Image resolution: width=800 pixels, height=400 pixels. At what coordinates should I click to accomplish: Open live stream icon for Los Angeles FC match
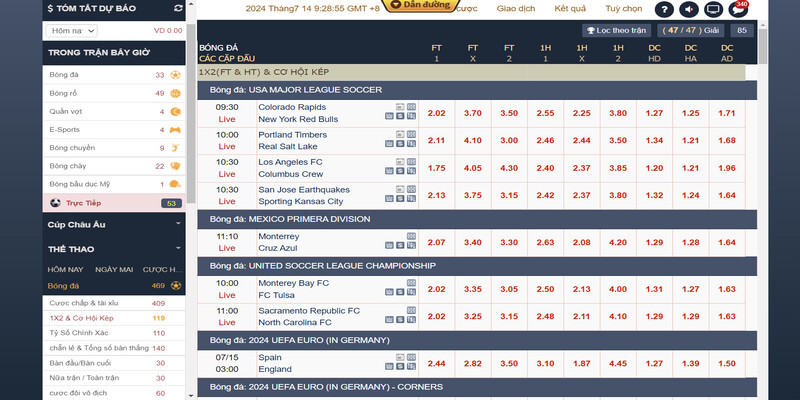(400, 162)
